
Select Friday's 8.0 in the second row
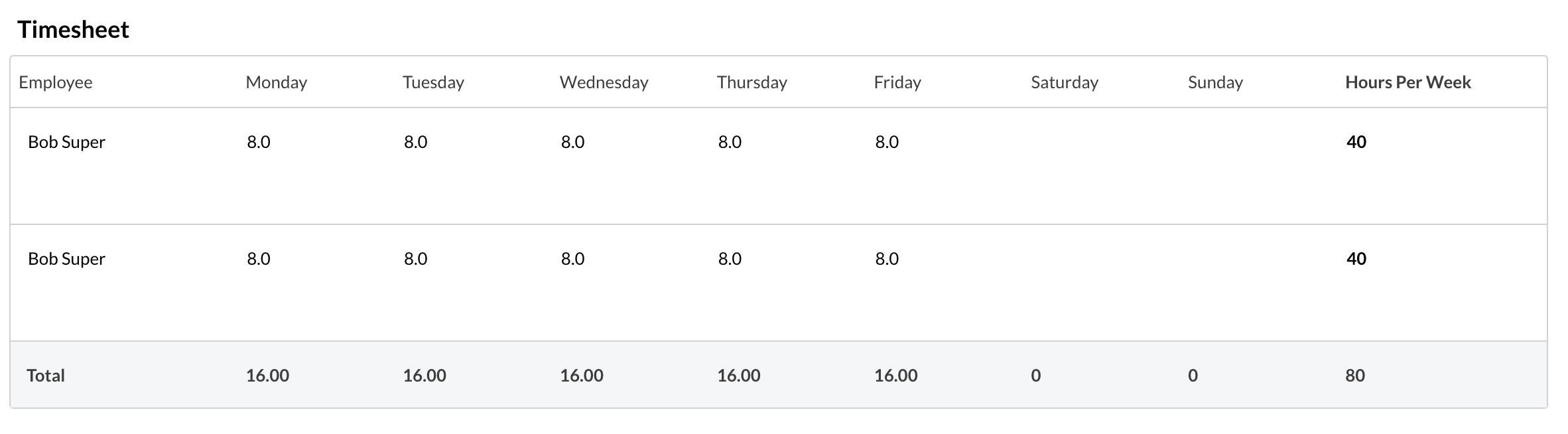pos(886,259)
